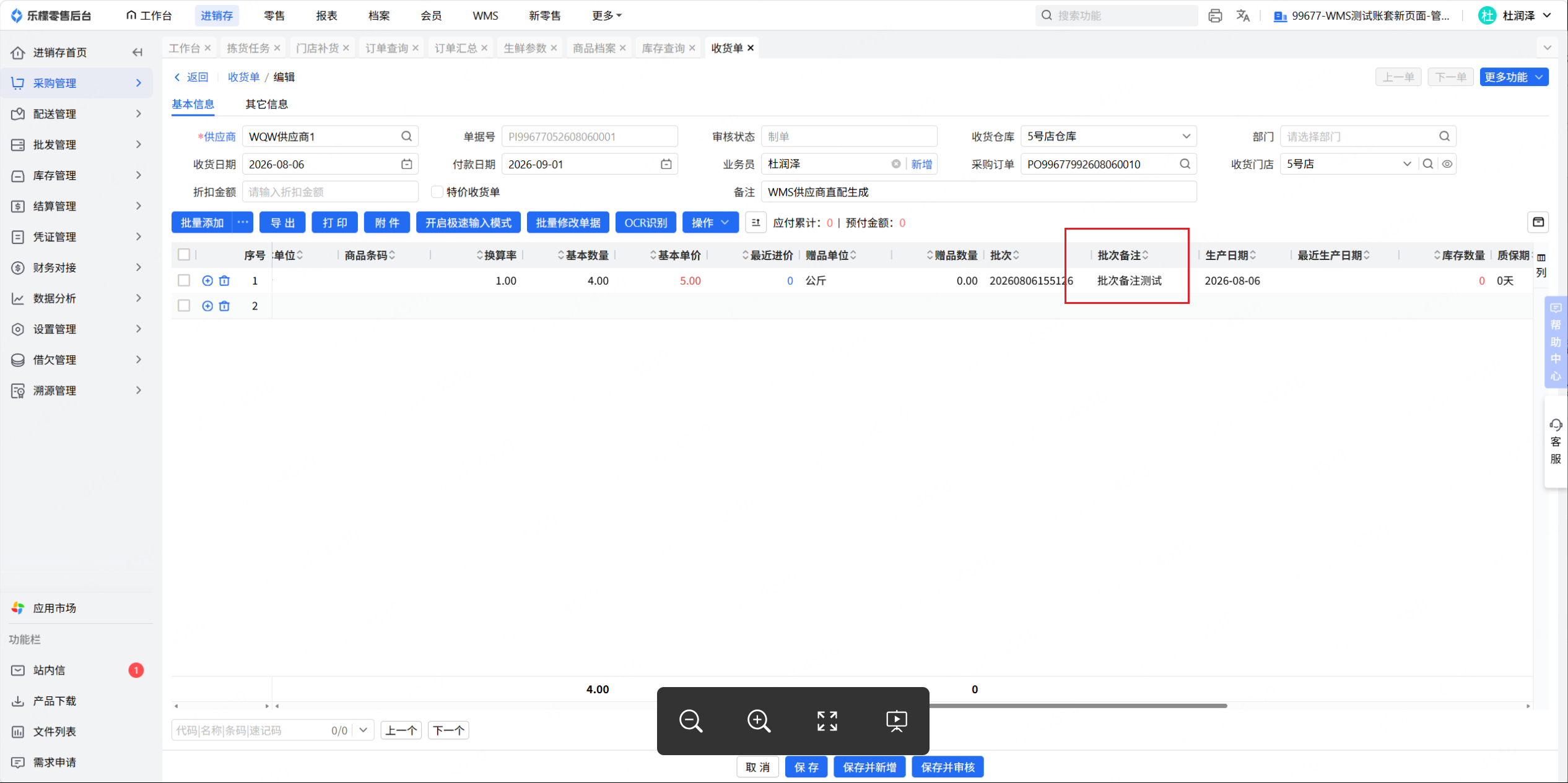Expand 采购管理 sidebar menu
Screen dimensions: 1568x783
pos(77,83)
